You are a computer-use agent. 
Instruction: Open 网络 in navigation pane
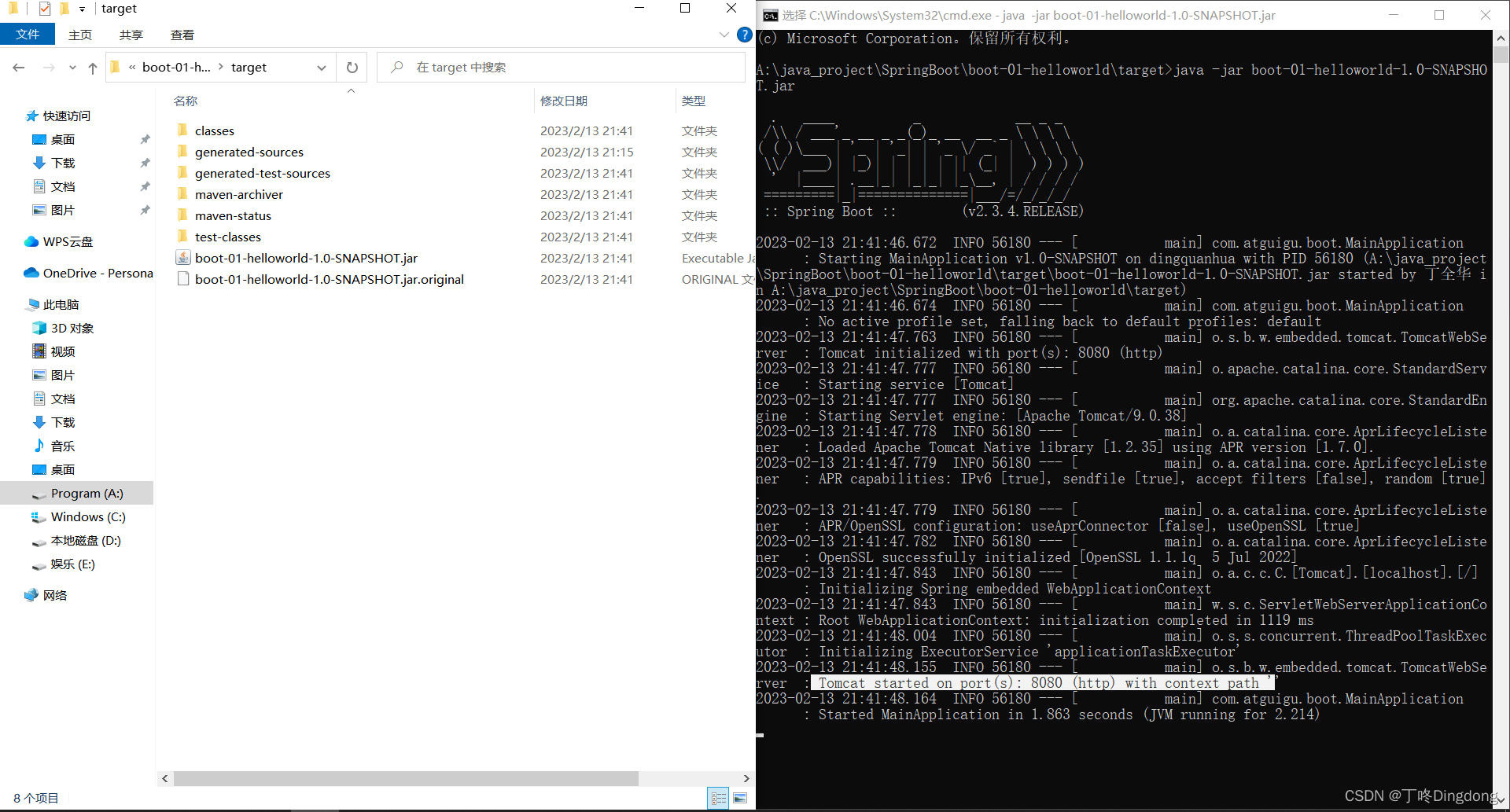click(x=55, y=595)
